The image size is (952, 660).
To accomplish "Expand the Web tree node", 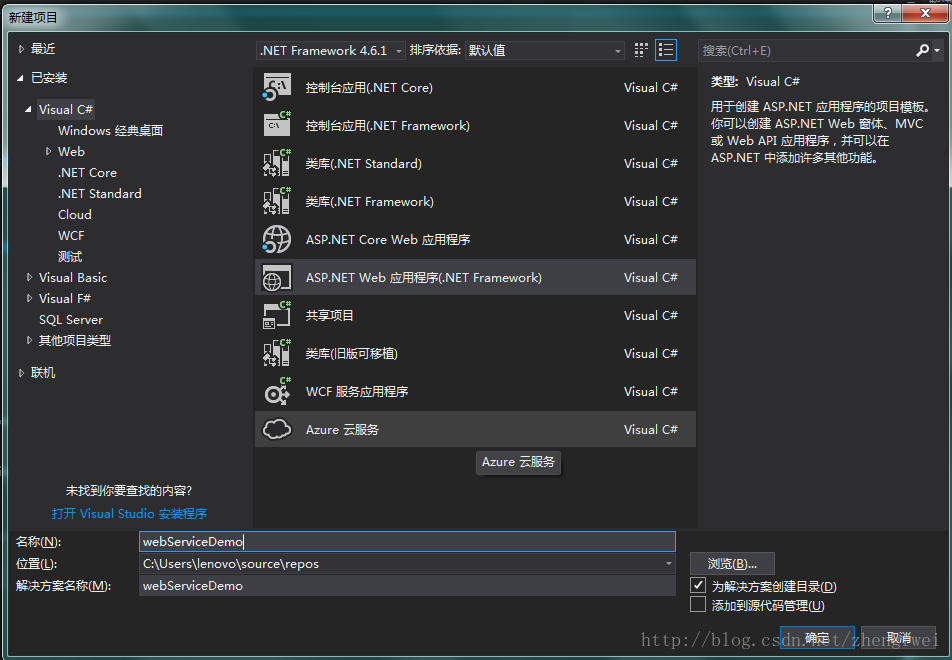I will pos(49,151).
